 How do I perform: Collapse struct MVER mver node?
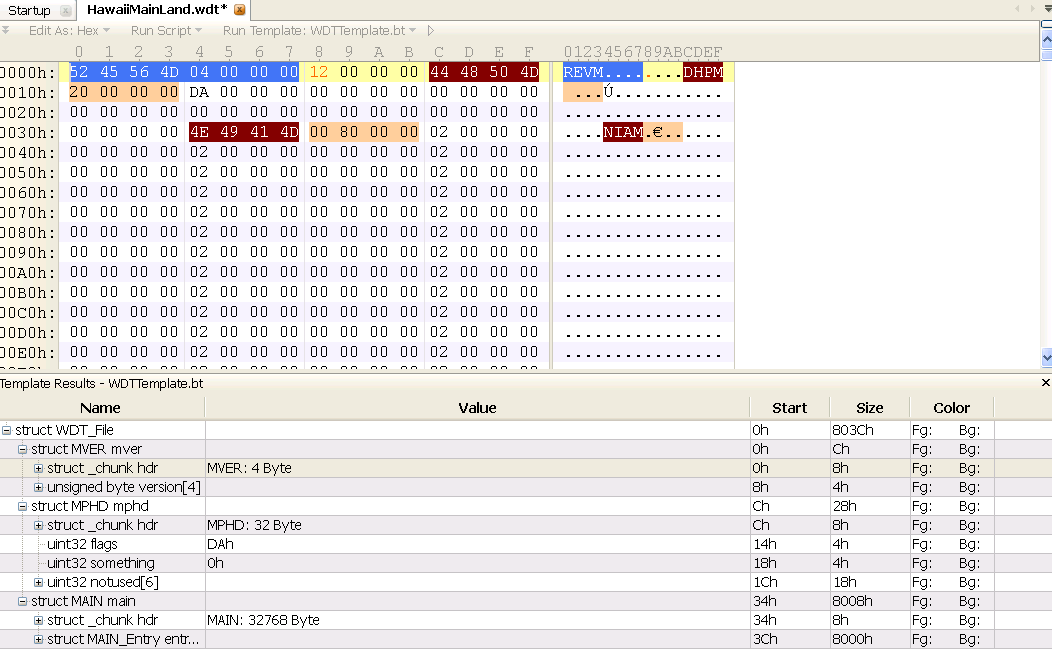[x=22, y=449]
